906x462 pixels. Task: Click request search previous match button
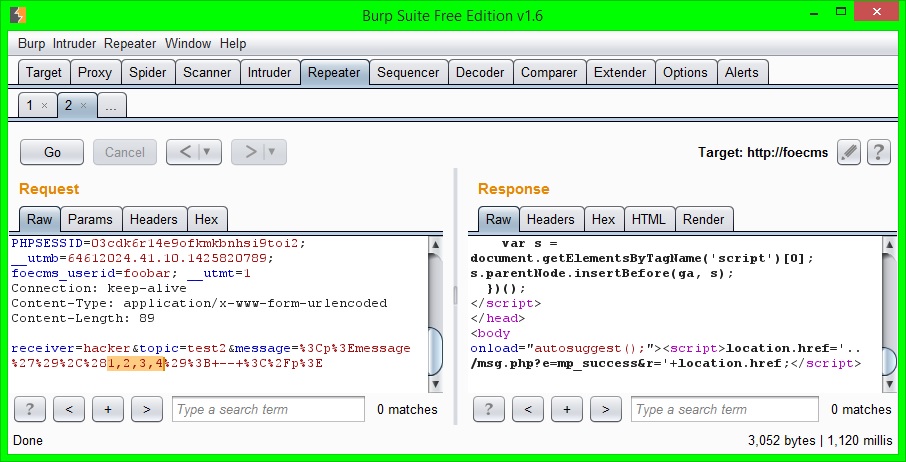[x=69, y=409]
